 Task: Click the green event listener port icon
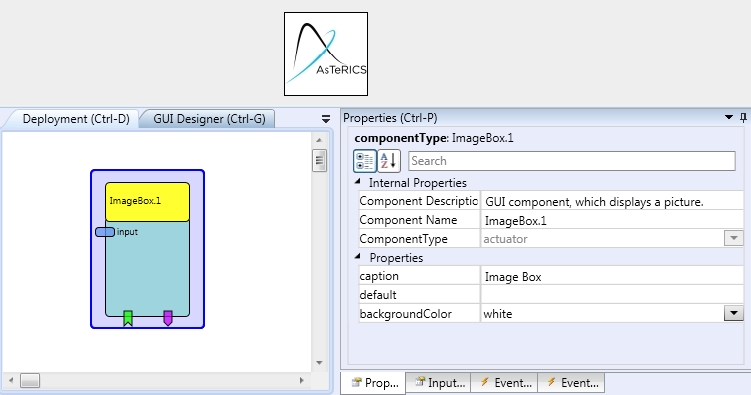(128, 318)
